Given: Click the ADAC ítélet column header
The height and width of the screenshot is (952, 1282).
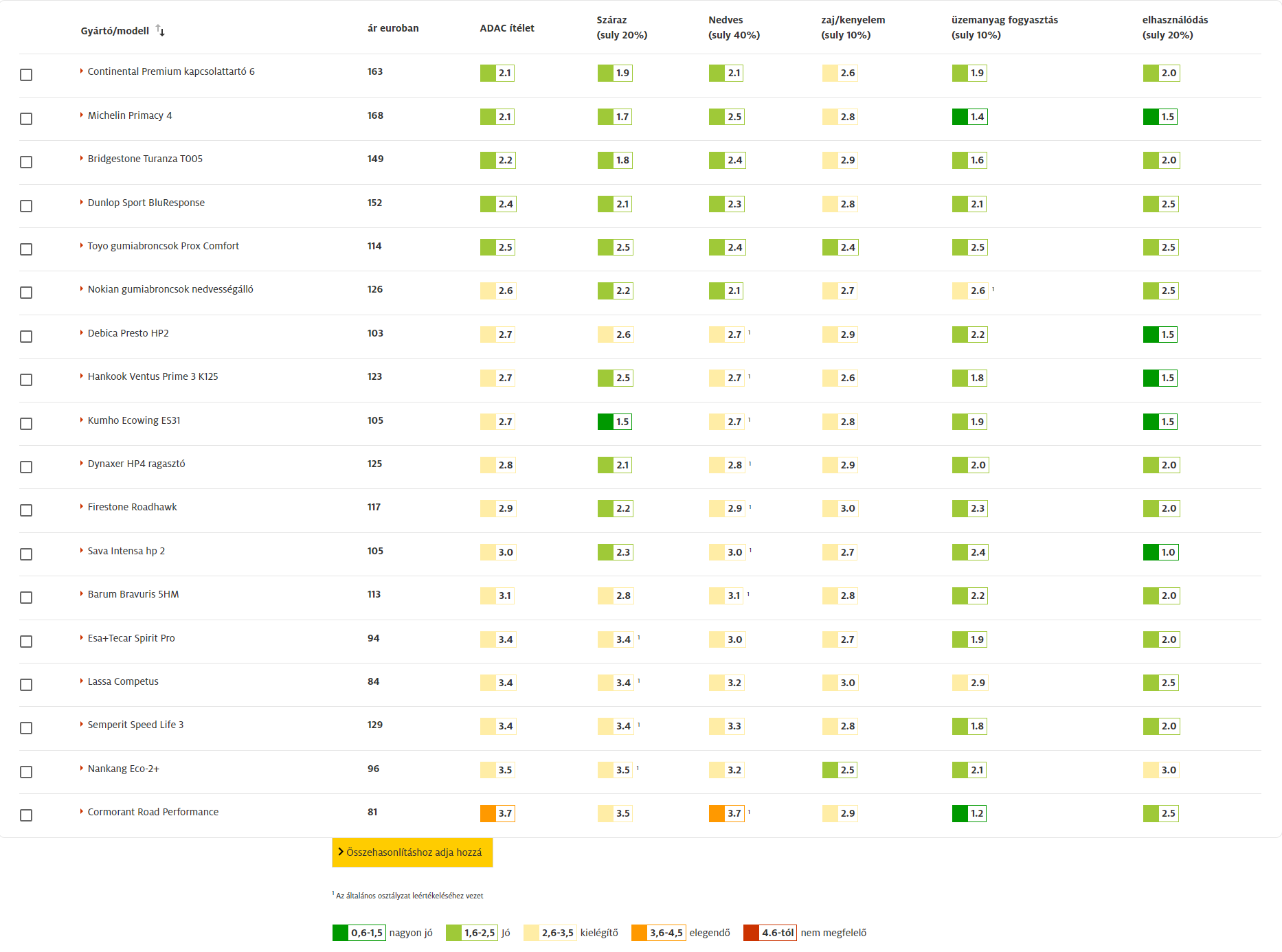Looking at the screenshot, I should coord(507,28).
